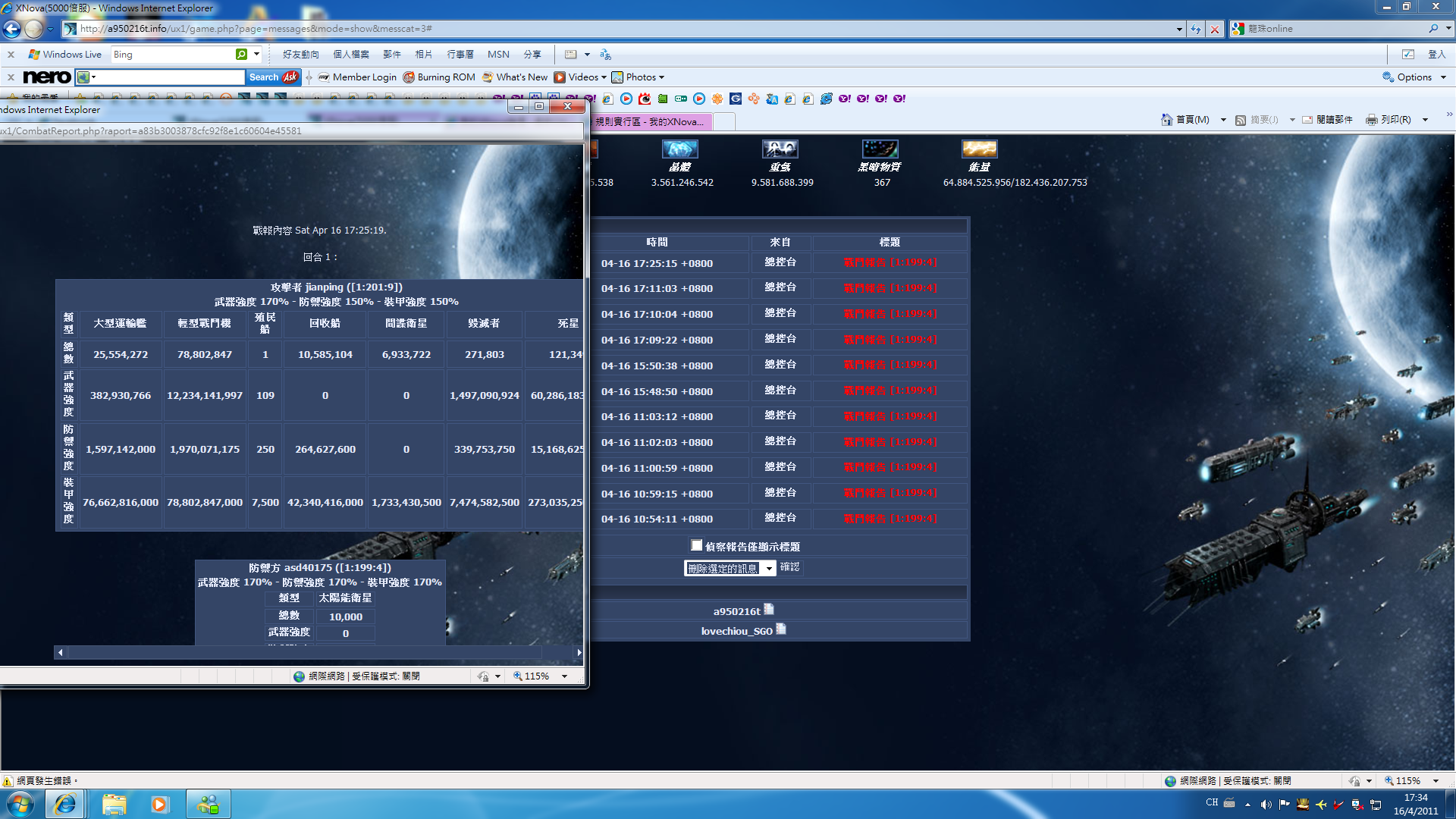Image resolution: width=1456 pixels, height=819 pixels.
Task: Click the popup's horizontal scrollbar right arrow
Action: [x=579, y=652]
